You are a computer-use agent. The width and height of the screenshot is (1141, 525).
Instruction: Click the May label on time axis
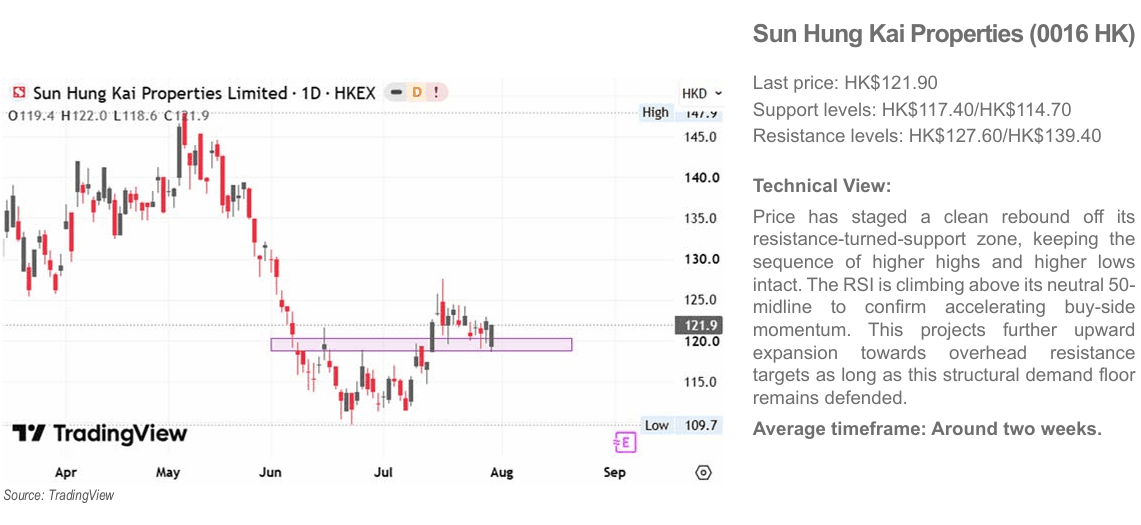click(x=168, y=473)
